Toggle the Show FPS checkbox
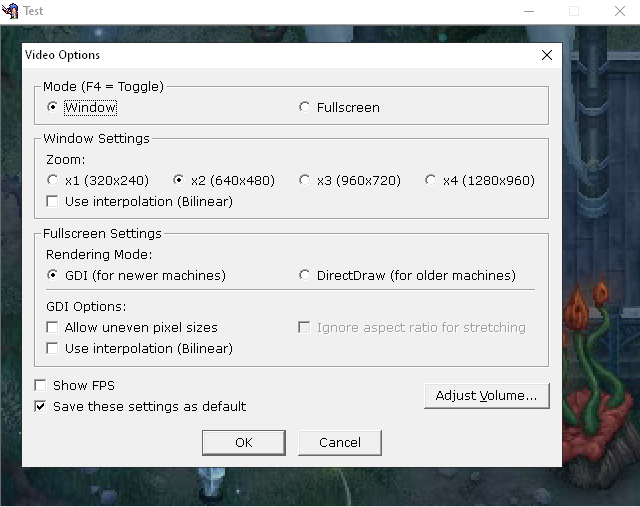The width and height of the screenshot is (640, 507). tap(40, 385)
